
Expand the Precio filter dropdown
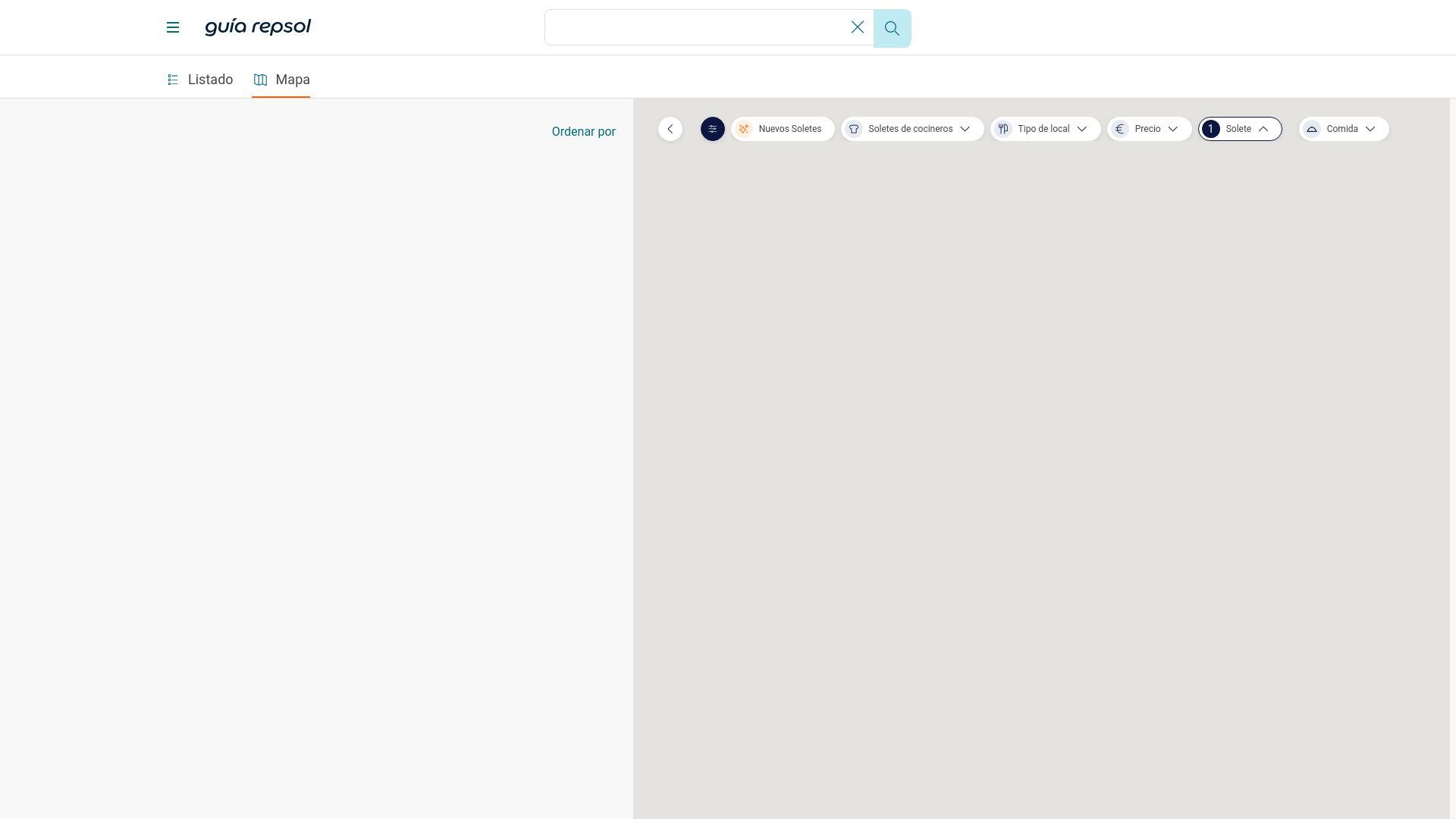pyautogui.click(x=1150, y=129)
